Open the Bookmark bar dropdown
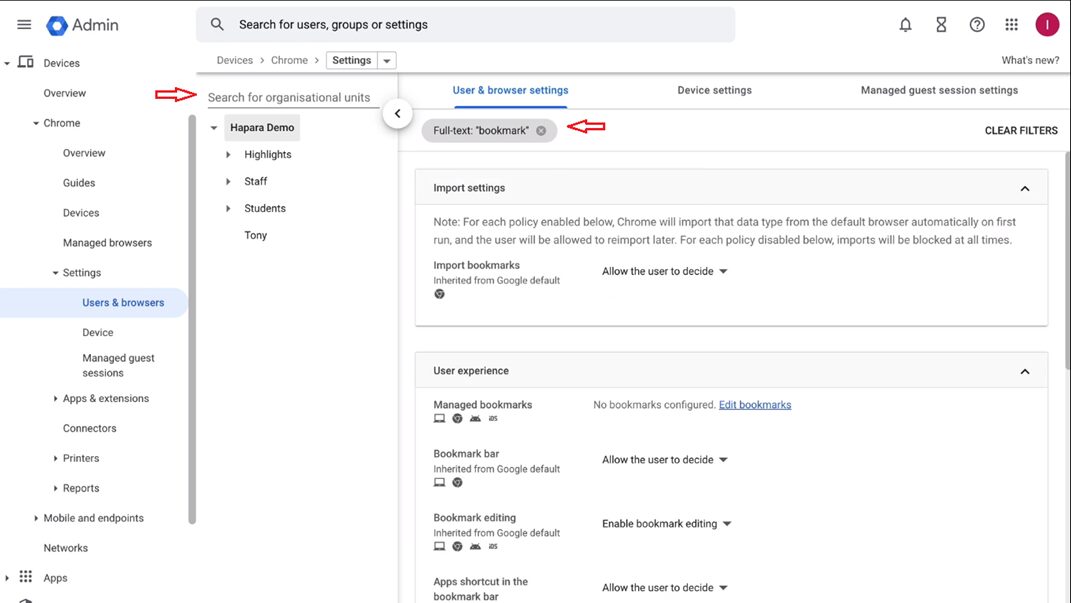This screenshot has width=1071, height=603. 665,460
